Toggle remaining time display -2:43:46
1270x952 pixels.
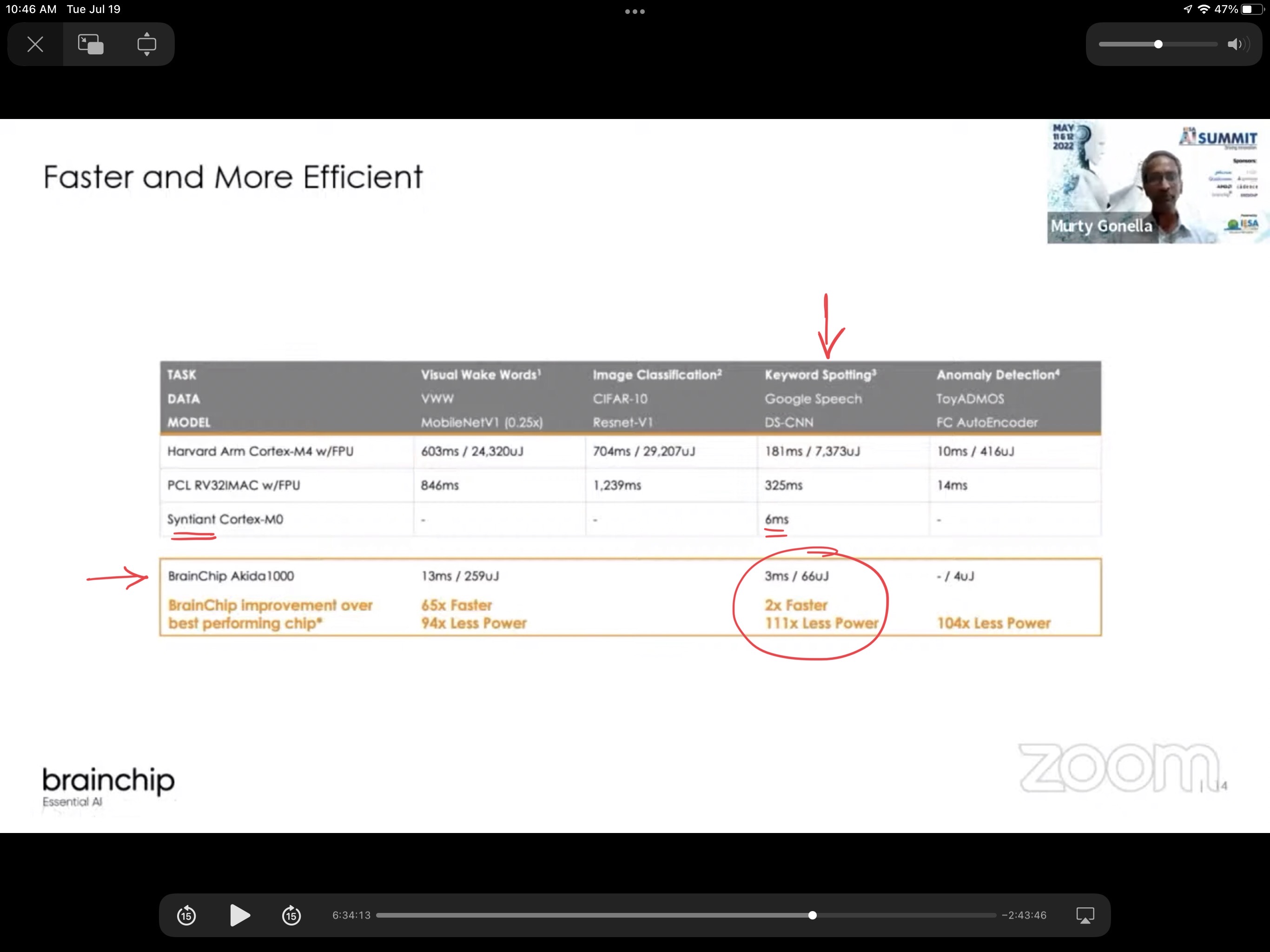[1024, 915]
